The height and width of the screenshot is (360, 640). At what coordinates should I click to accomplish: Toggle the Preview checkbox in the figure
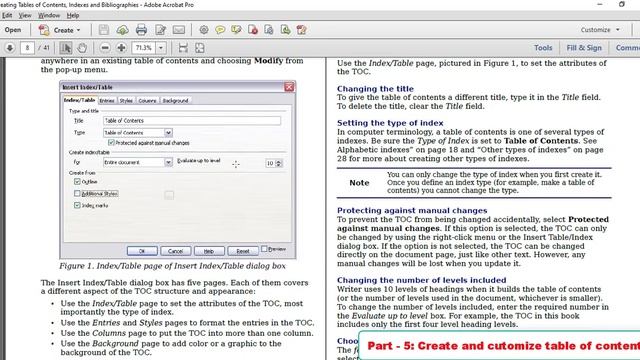click(264, 249)
